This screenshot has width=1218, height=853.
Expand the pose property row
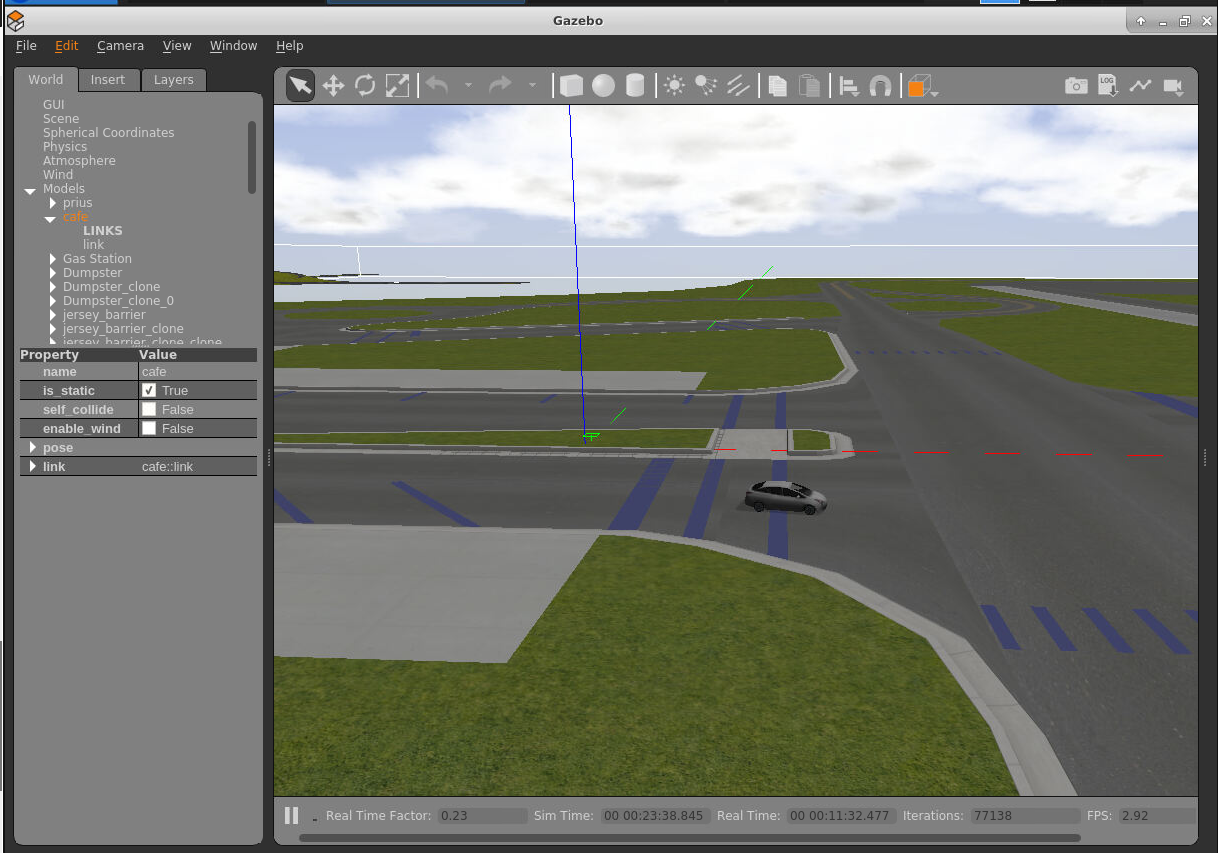click(x=33, y=448)
